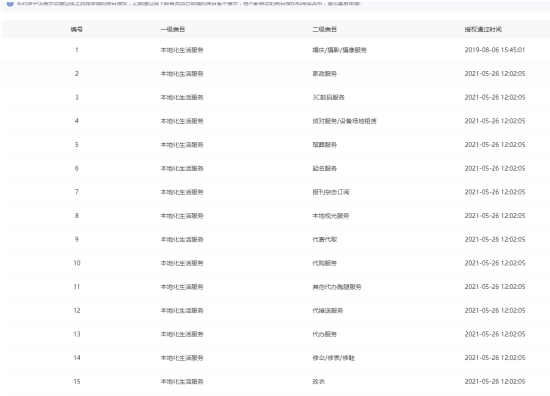
Task: Click row number 3 in 编号 column
Action: (x=76, y=97)
